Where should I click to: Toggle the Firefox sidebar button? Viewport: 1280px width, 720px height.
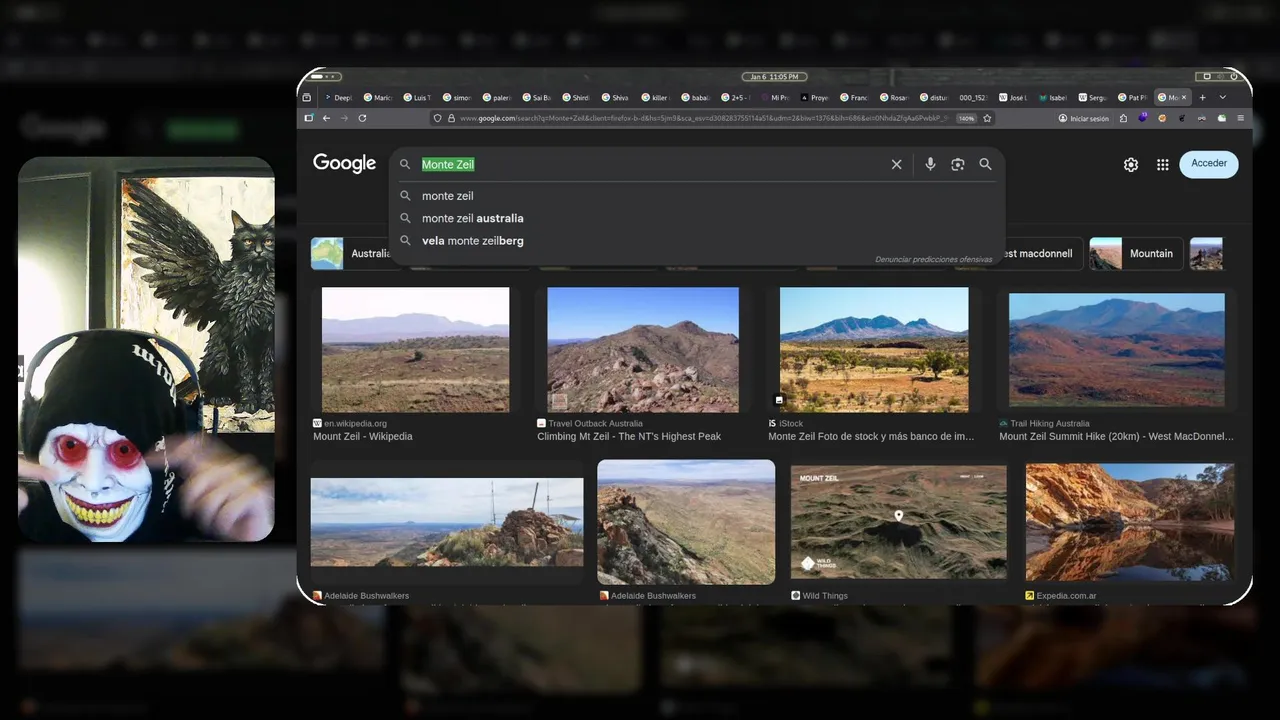[x=309, y=118]
